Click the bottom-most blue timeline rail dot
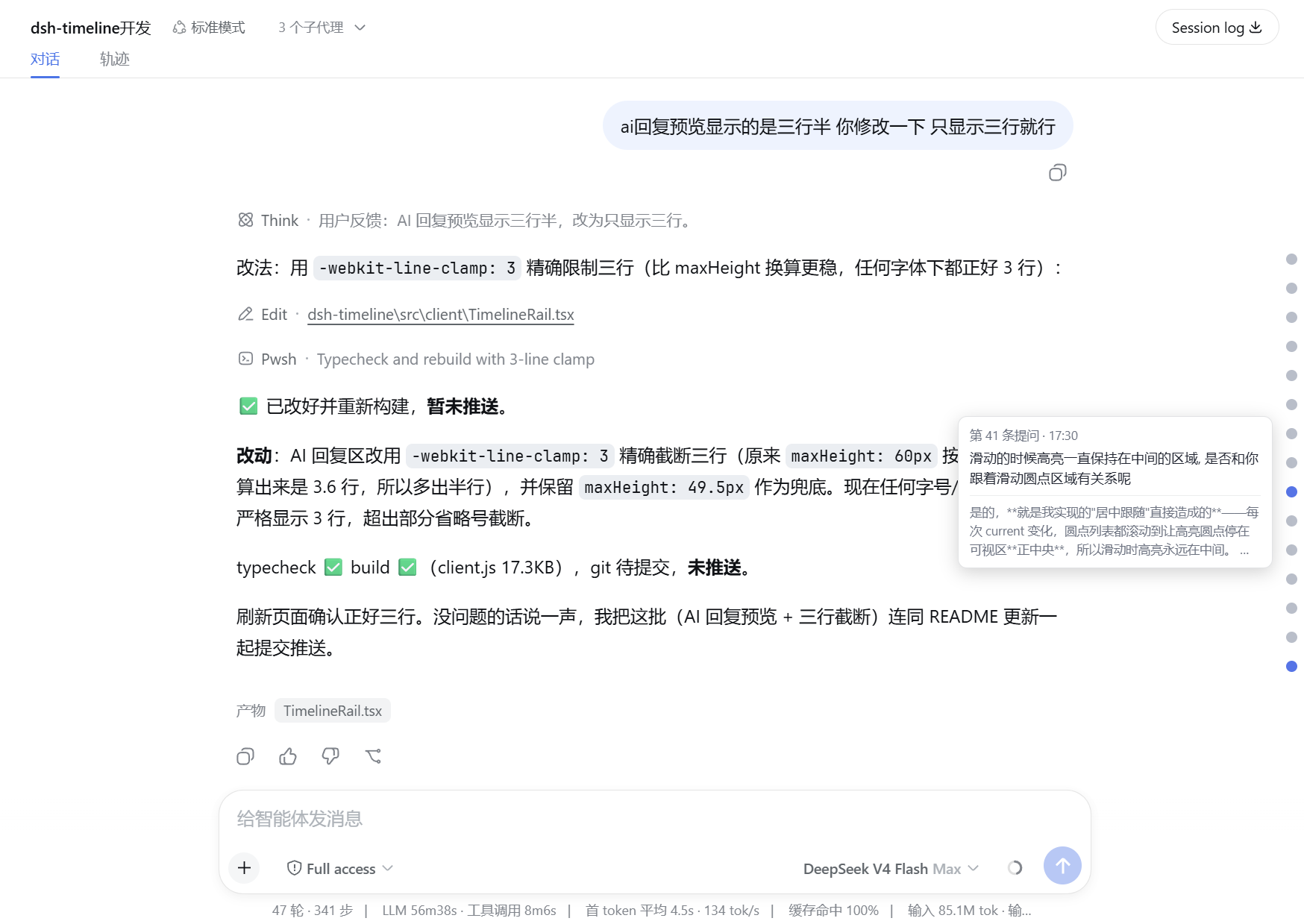 tap(1291, 667)
